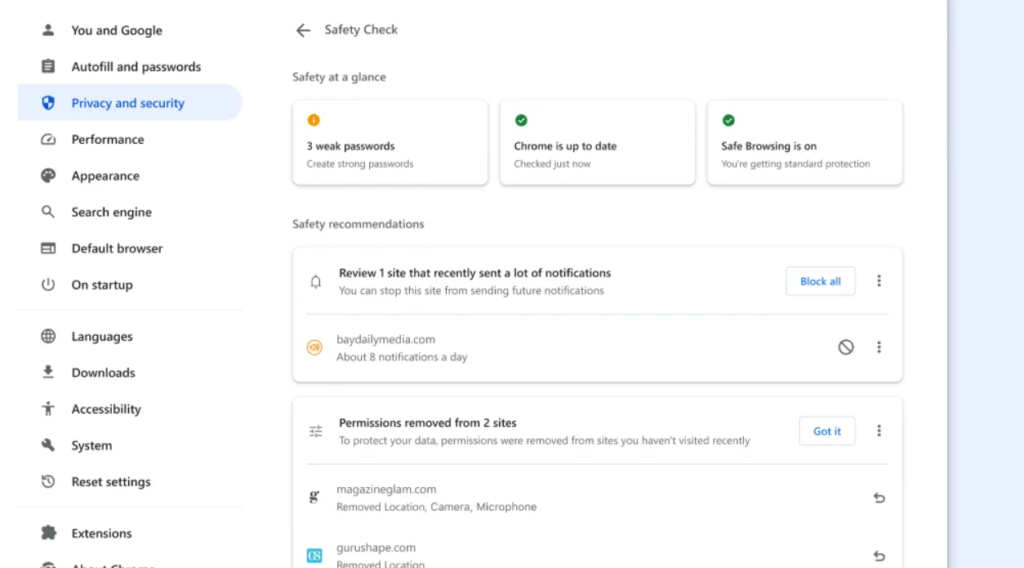Screen dimensions: 1024x568
Task: Select the magazineglam.com text
Action: [386, 489]
